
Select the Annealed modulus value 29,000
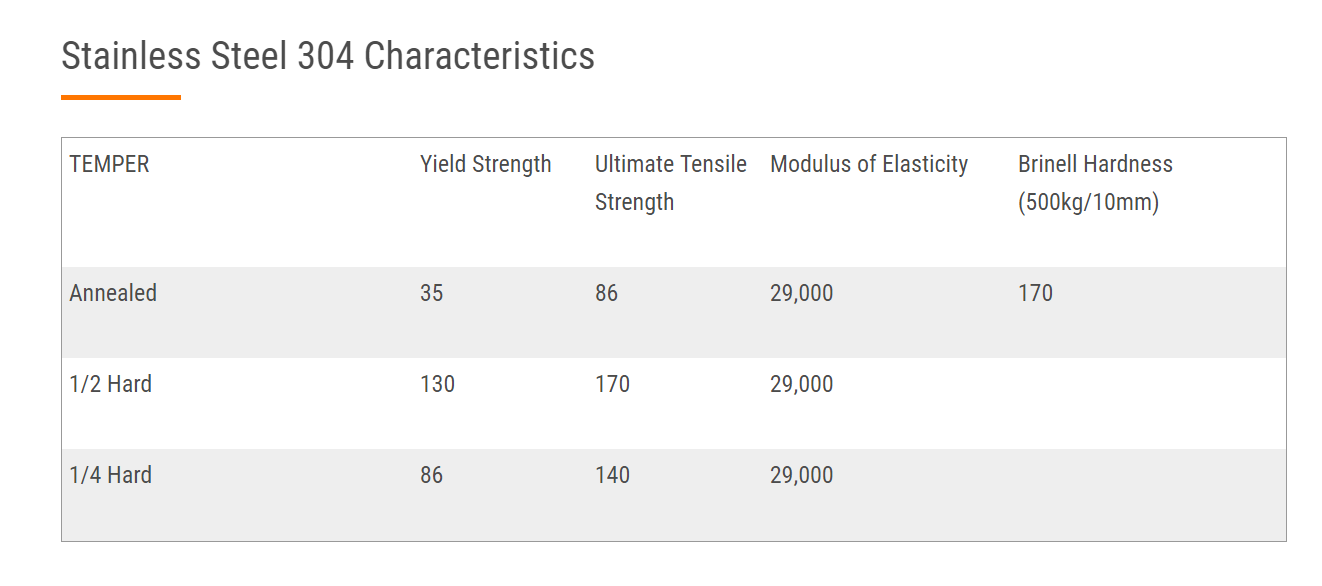(801, 293)
